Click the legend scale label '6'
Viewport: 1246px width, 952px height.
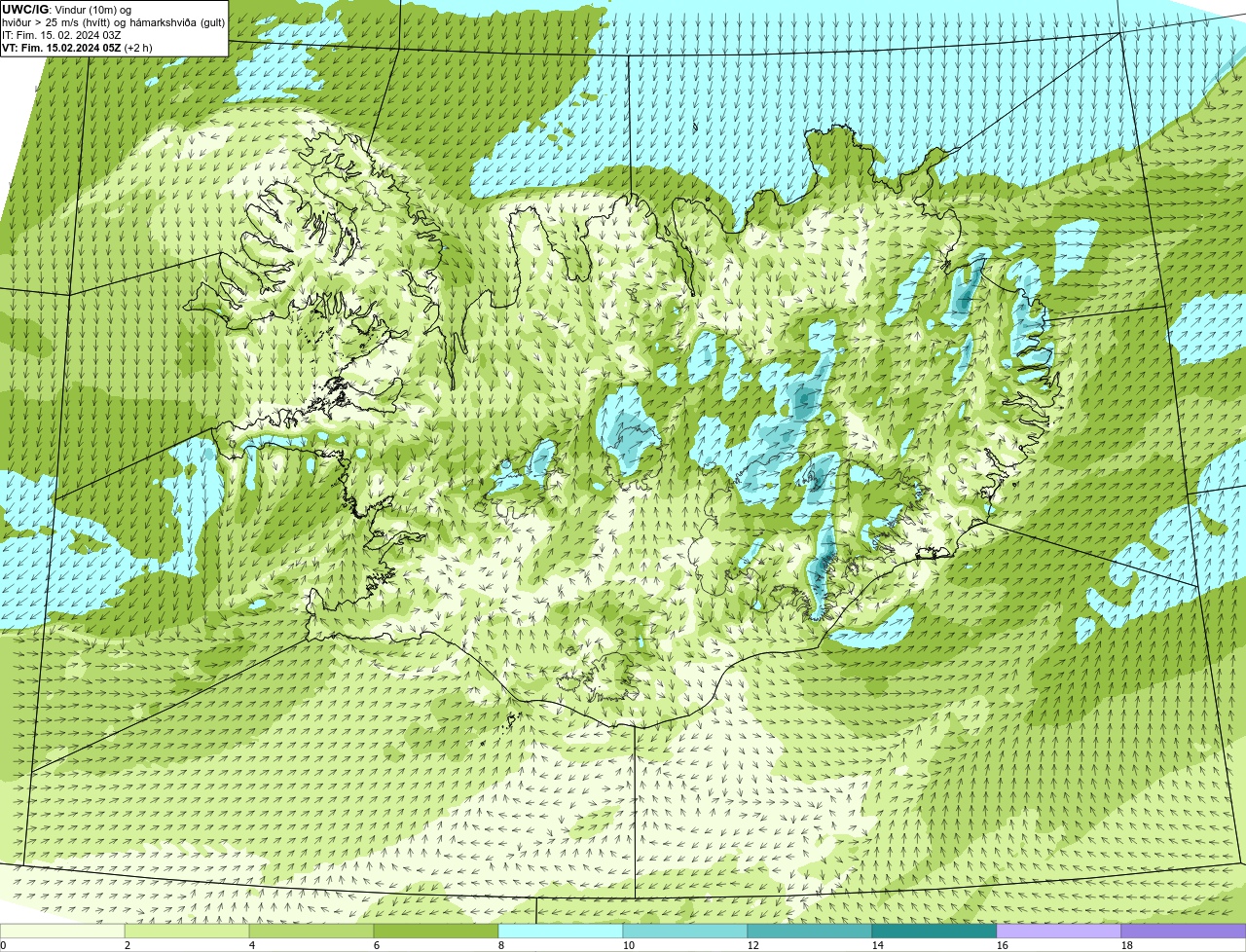click(x=377, y=945)
